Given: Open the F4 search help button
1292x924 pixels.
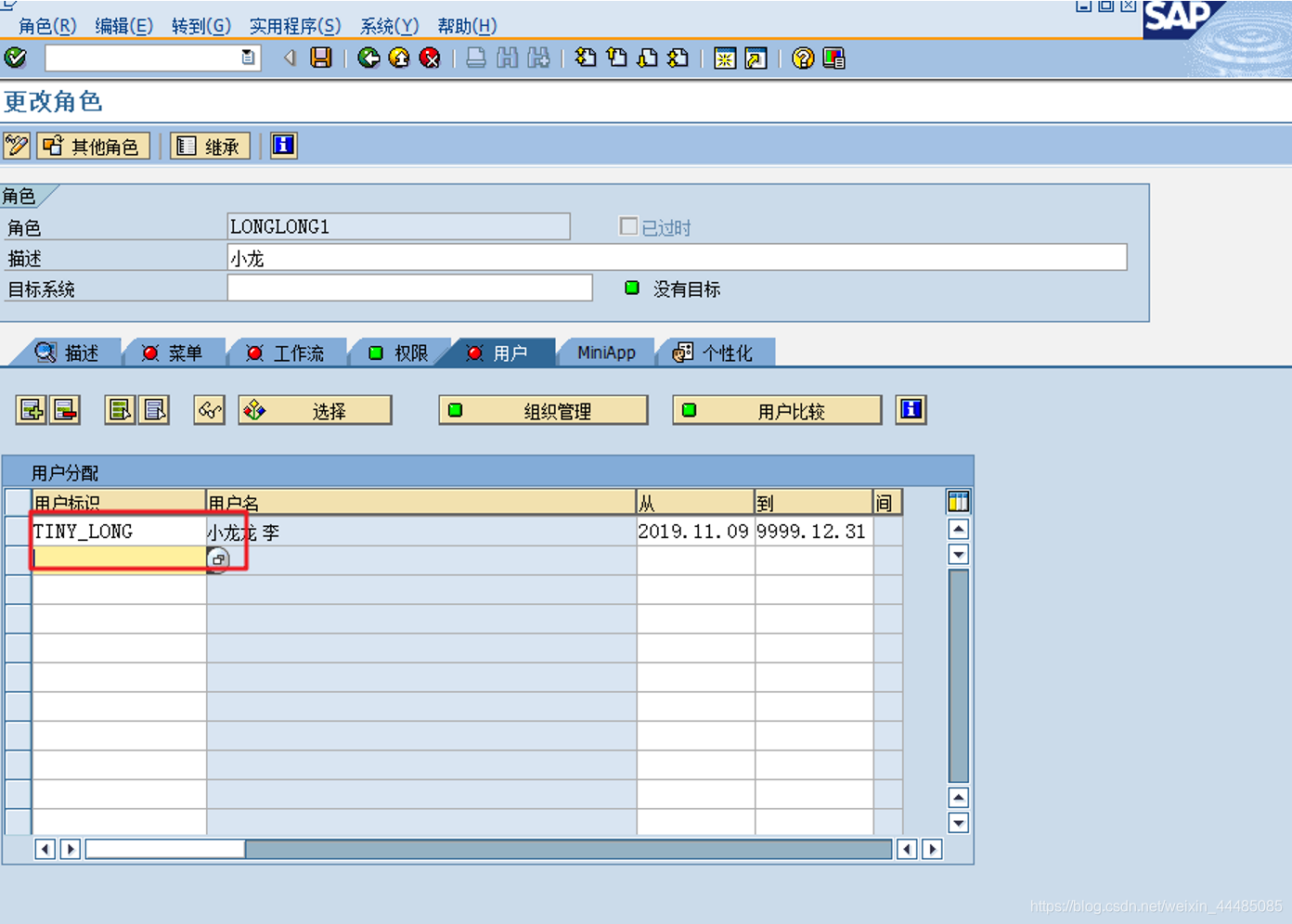Looking at the screenshot, I should tap(218, 559).
